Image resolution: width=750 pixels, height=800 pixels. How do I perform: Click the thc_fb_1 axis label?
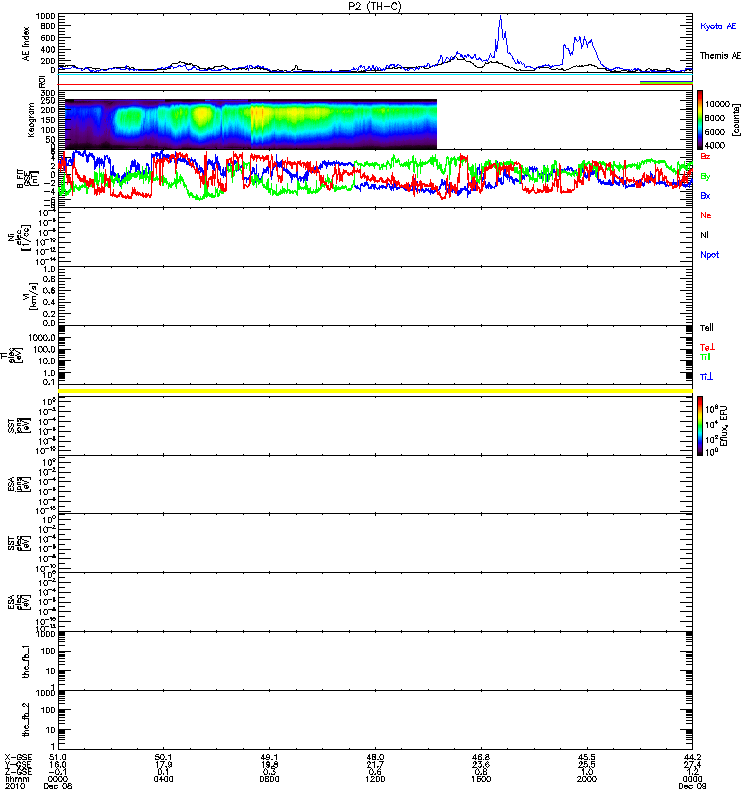(x=26, y=661)
